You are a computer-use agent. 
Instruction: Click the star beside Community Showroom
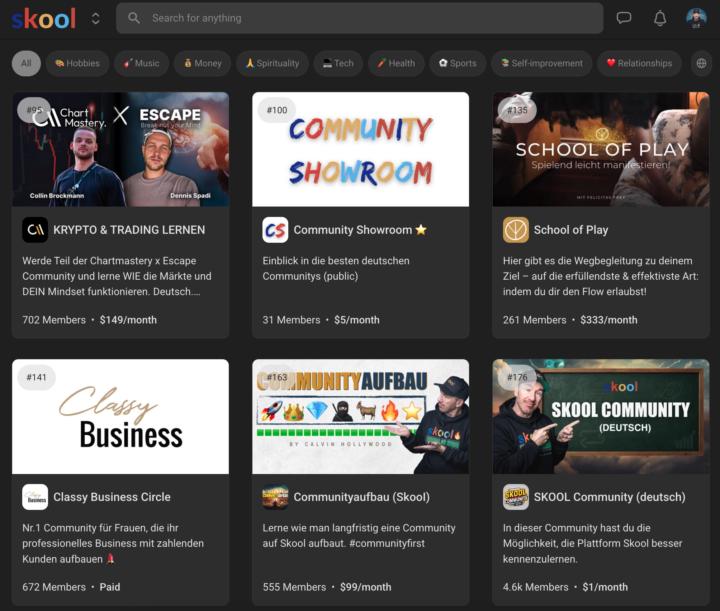pos(421,230)
